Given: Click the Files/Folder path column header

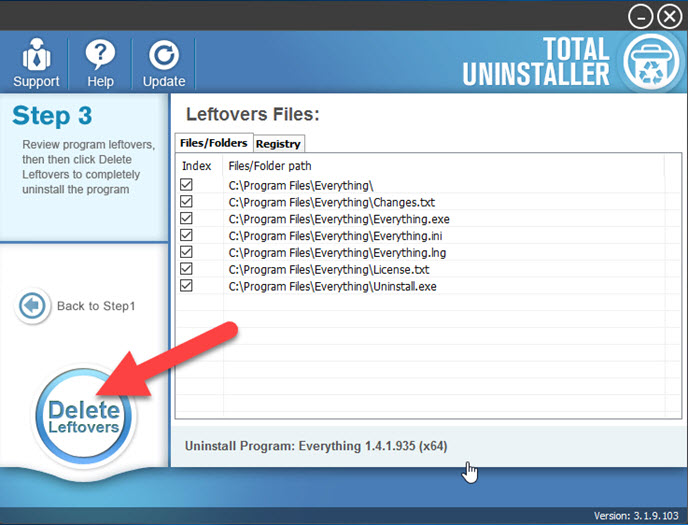Looking at the screenshot, I should (268, 165).
